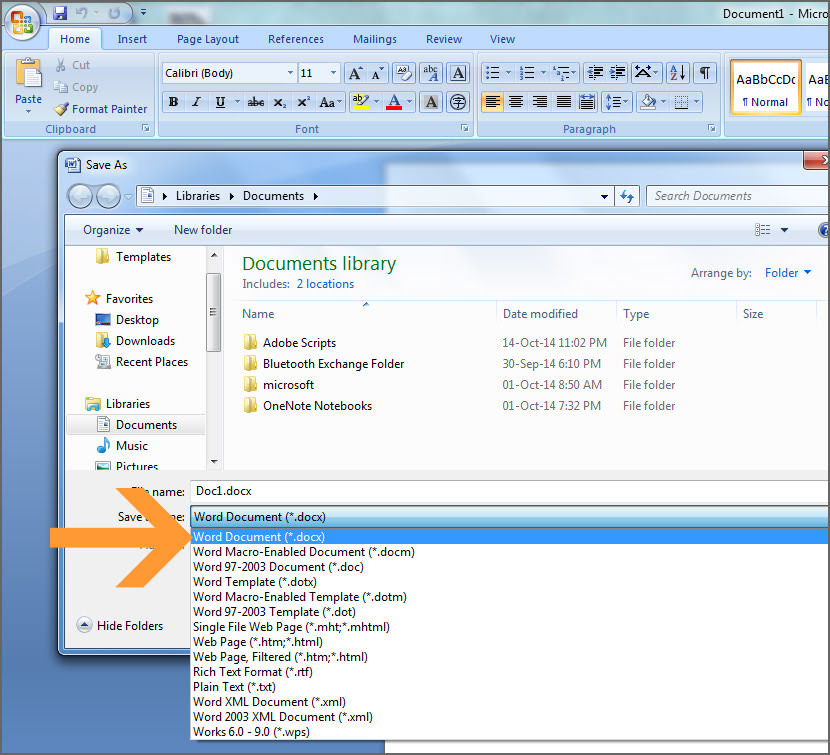Open the Font dialog launcher
The image size is (830, 755).
point(465,128)
